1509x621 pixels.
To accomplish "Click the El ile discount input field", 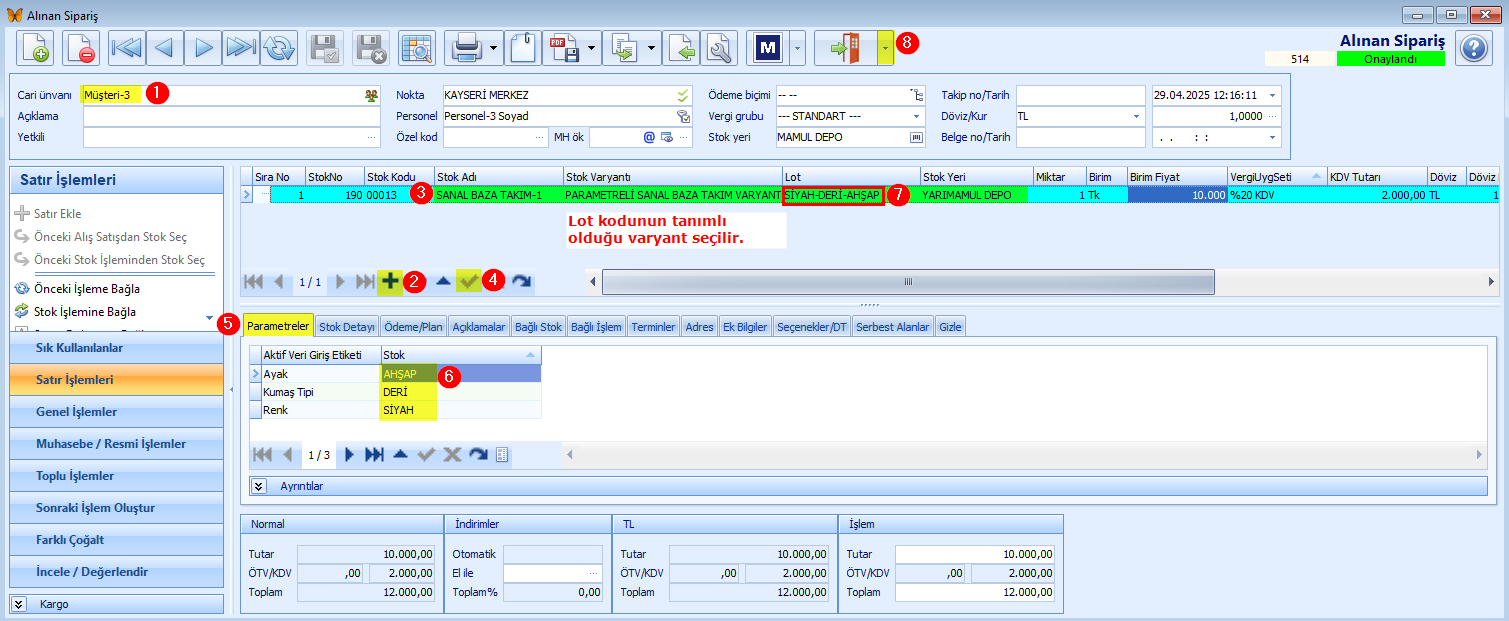I will pyautogui.click(x=553, y=573).
